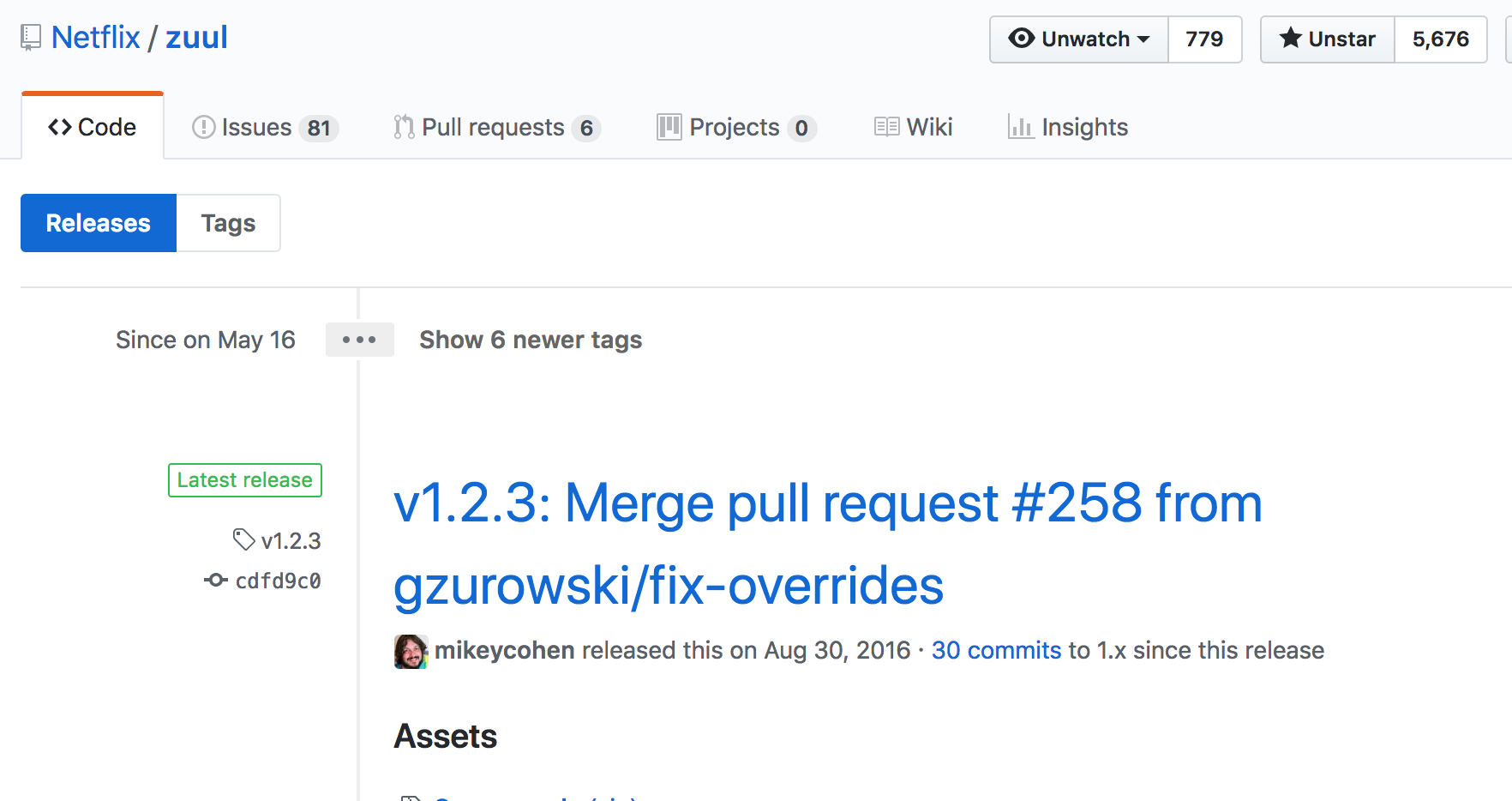
Task: Open the v1.2.3 release title link
Action: pos(828,544)
